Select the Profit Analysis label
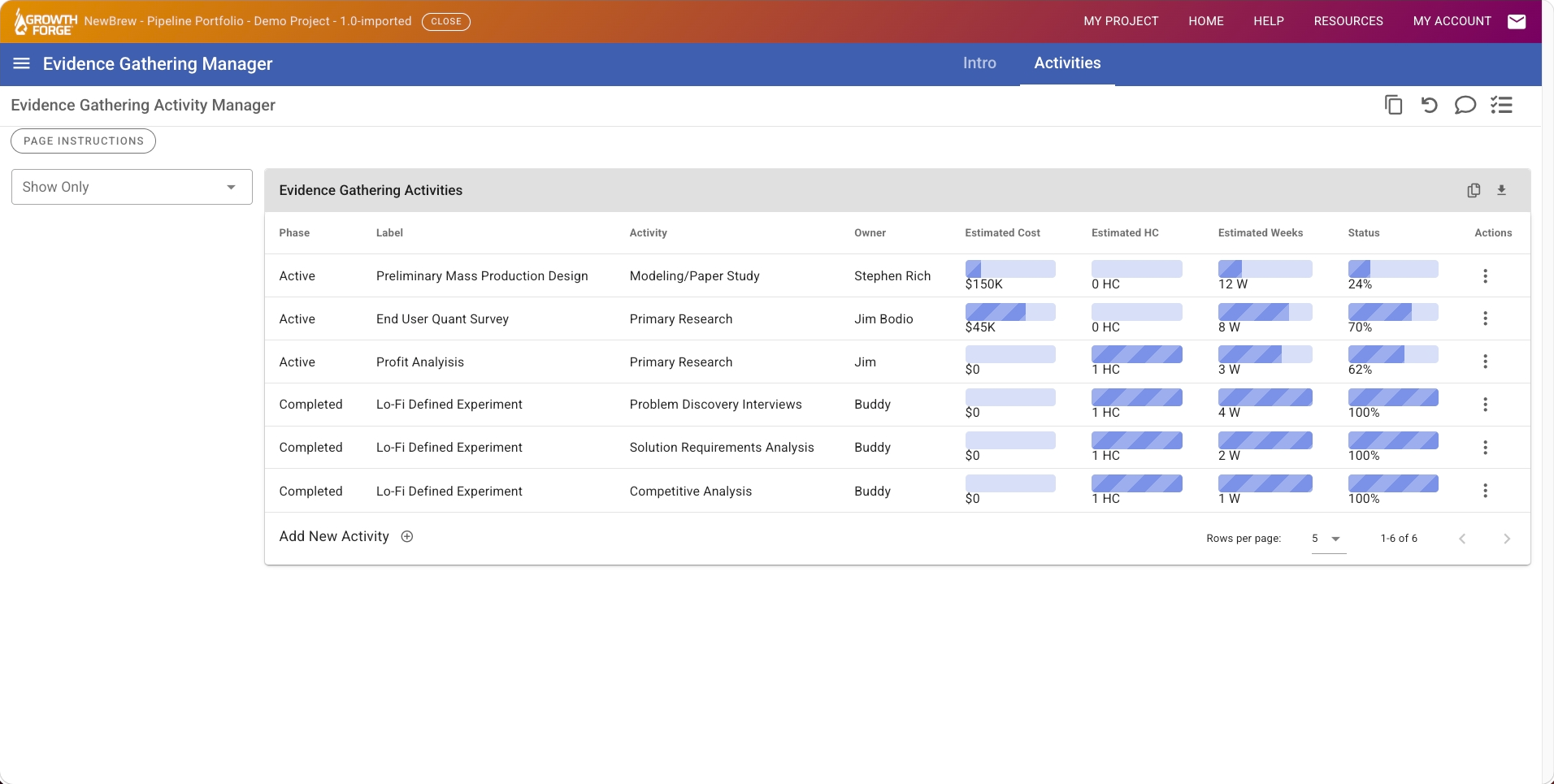 tap(420, 362)
